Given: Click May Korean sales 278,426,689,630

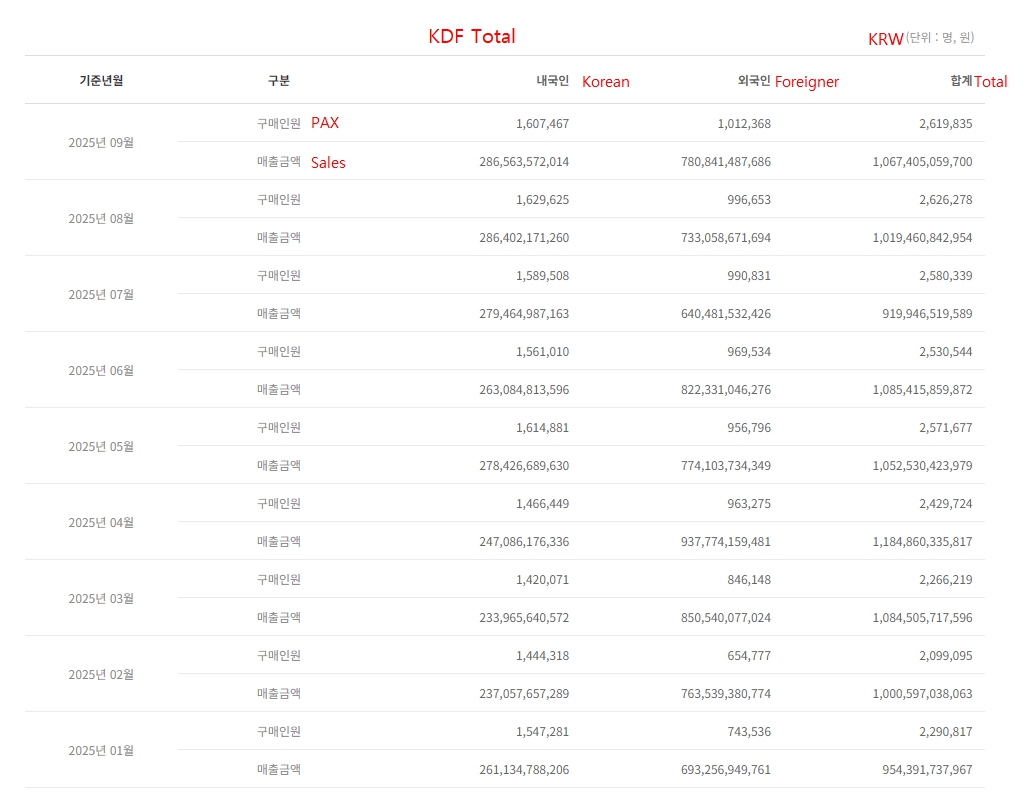Looking at the screenshot, I should 524,466.
